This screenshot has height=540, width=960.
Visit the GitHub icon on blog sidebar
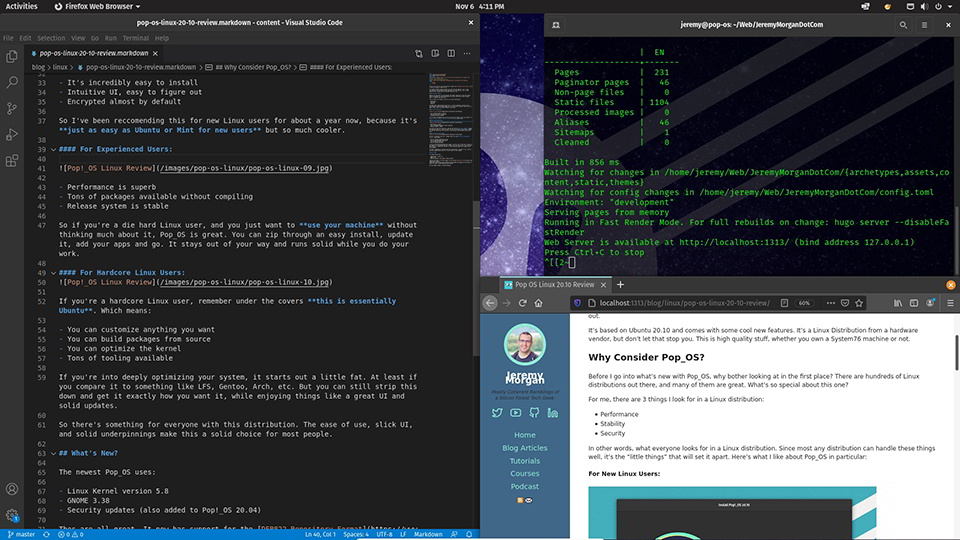point(534,413)
